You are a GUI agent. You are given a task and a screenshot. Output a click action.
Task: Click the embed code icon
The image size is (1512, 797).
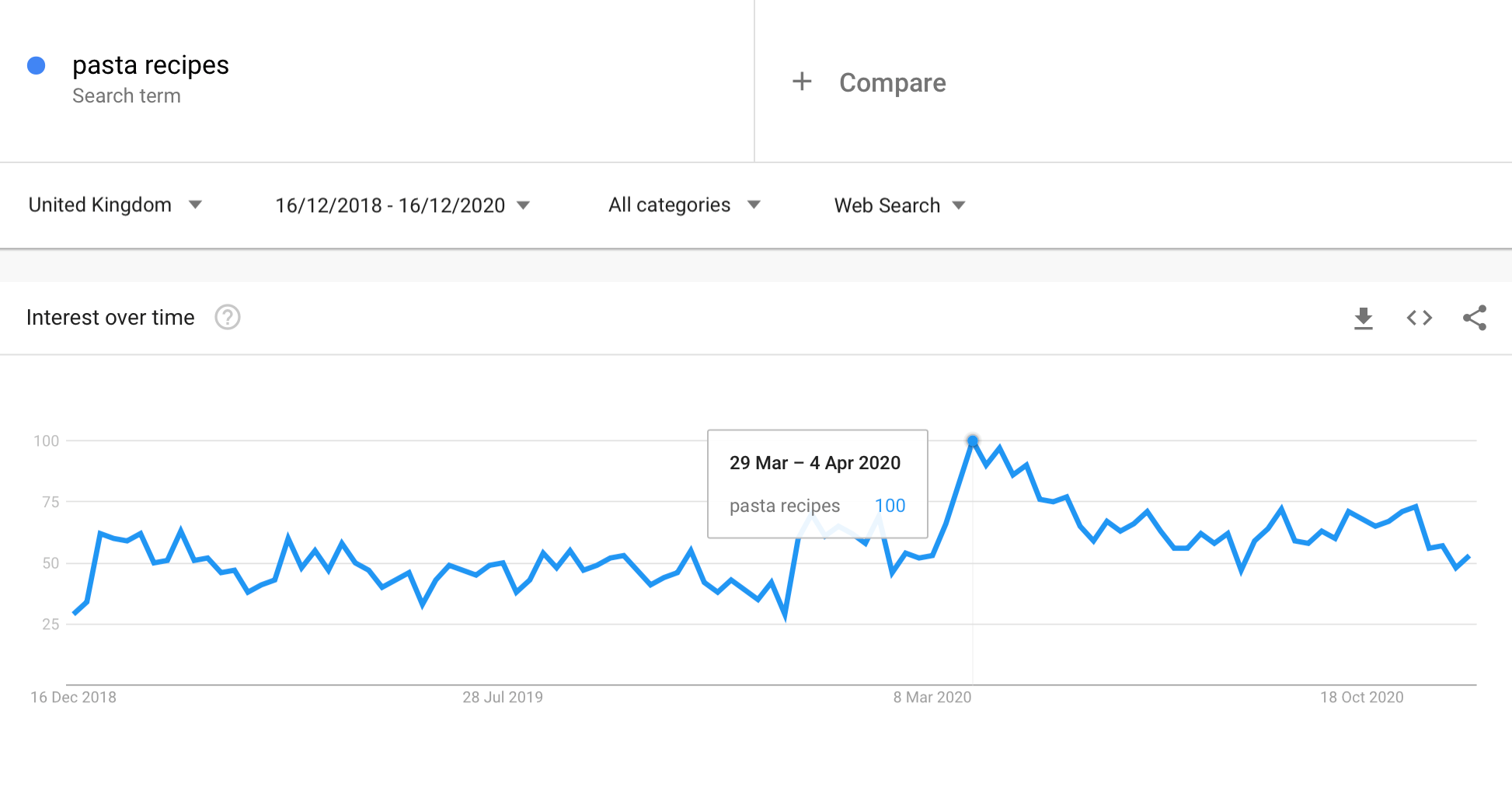(x=1419, y=318)
